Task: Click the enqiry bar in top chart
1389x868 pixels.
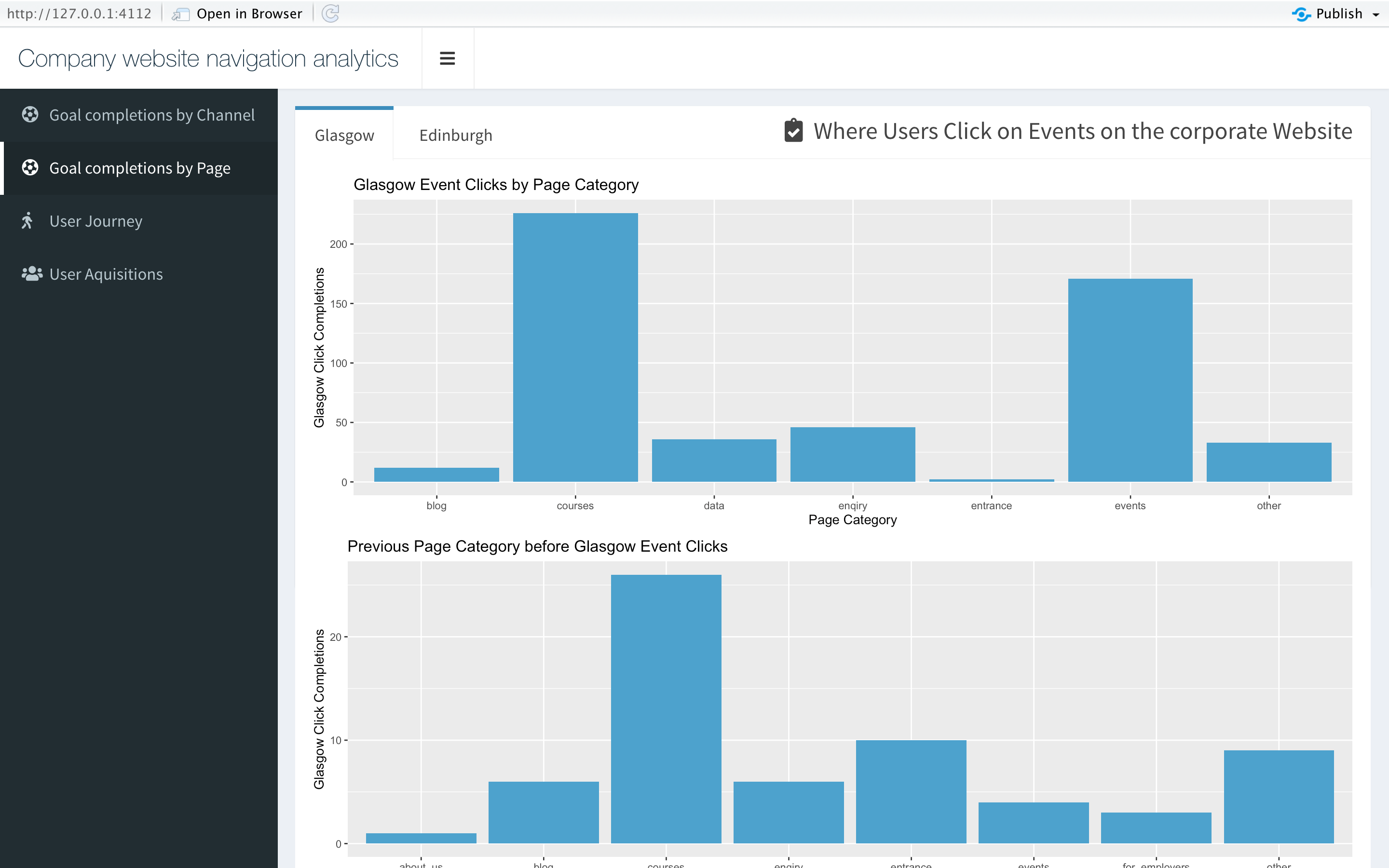Action: [x=852, y=454]
